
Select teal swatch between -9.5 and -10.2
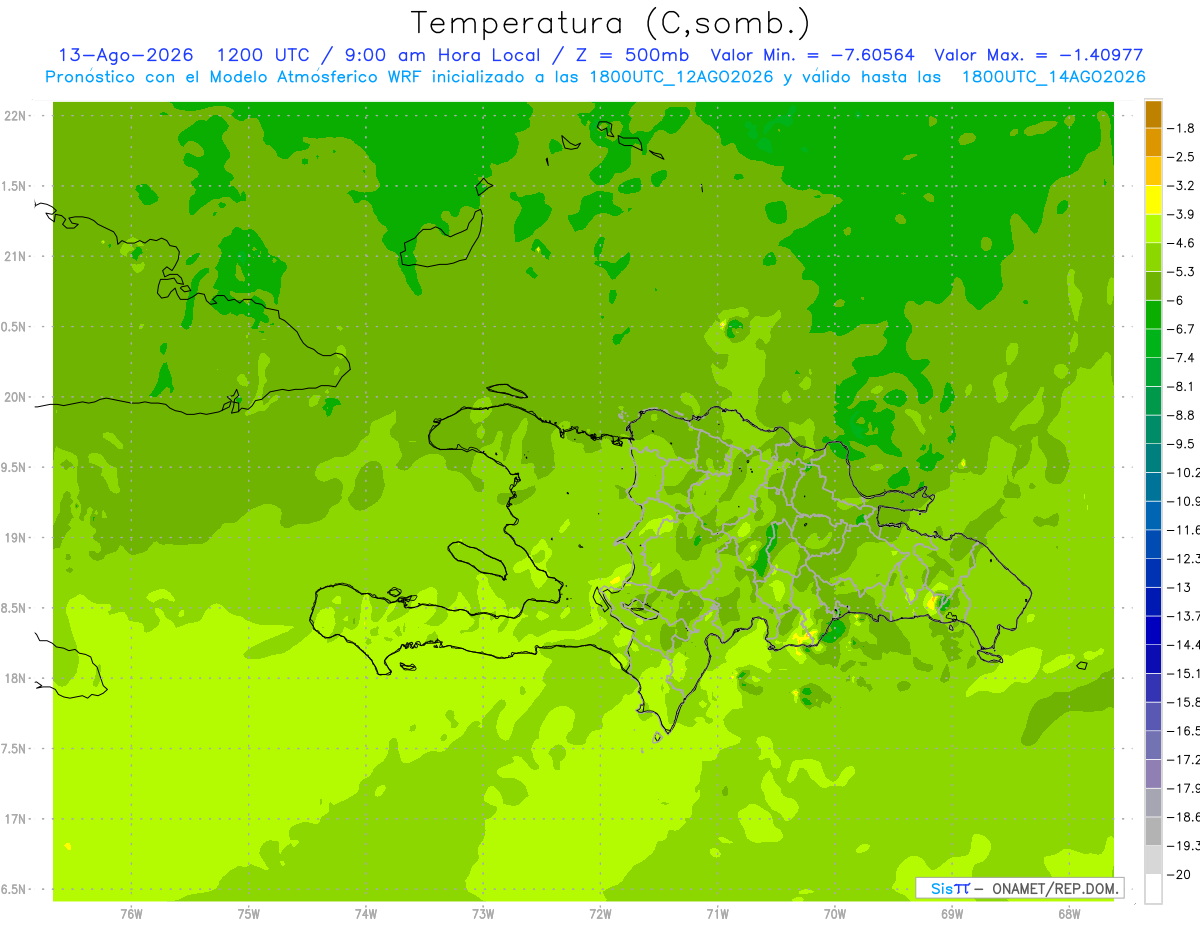pos(1153,458)
